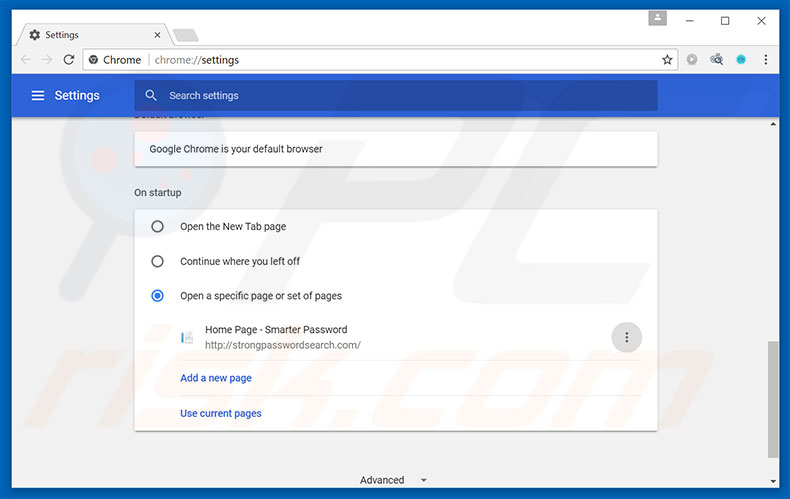Expand the Advanced settings section
This screenshot has width=790, height=499.
coord(393,480)
